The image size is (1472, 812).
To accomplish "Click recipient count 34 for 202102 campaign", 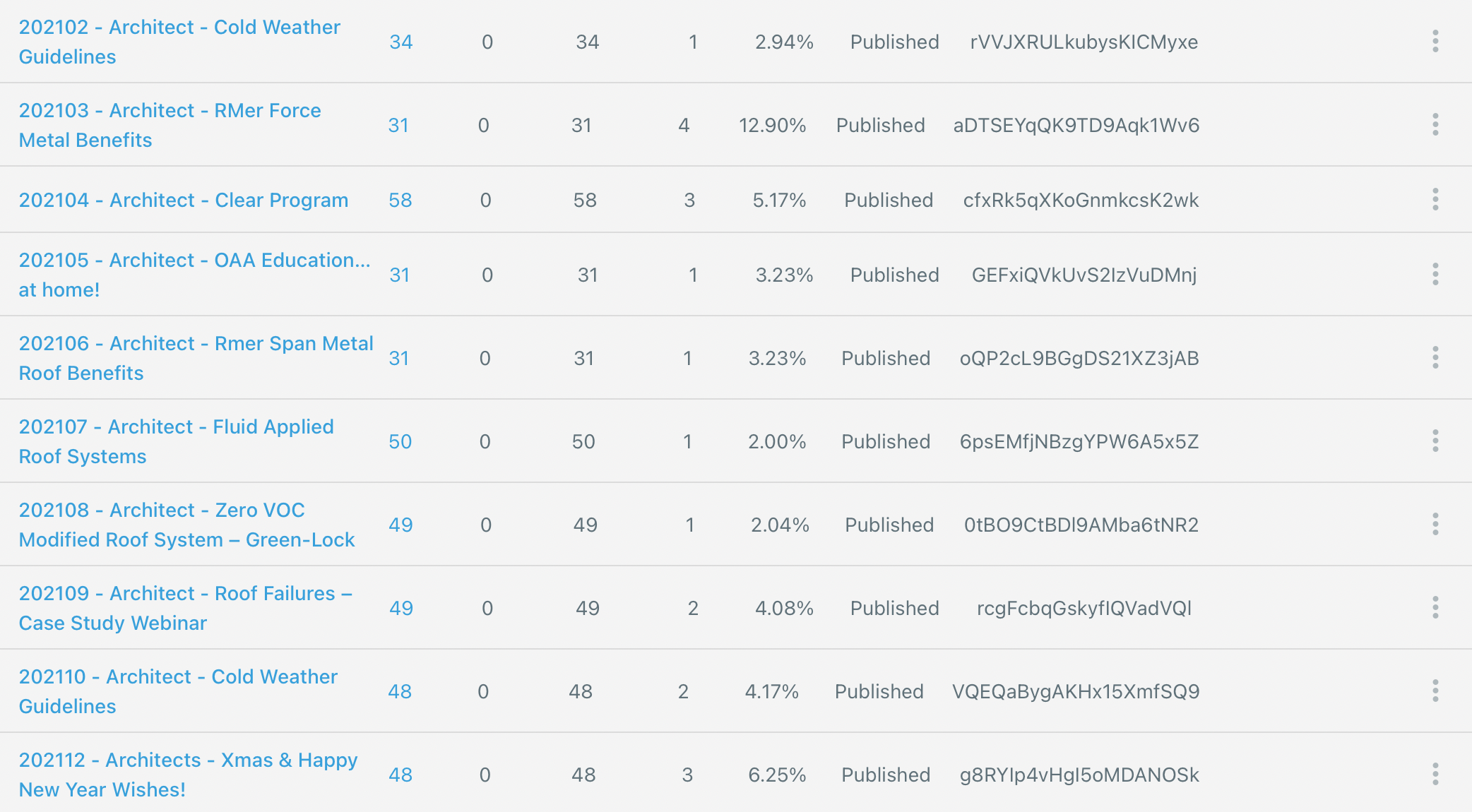I will (x=400, y=42).
